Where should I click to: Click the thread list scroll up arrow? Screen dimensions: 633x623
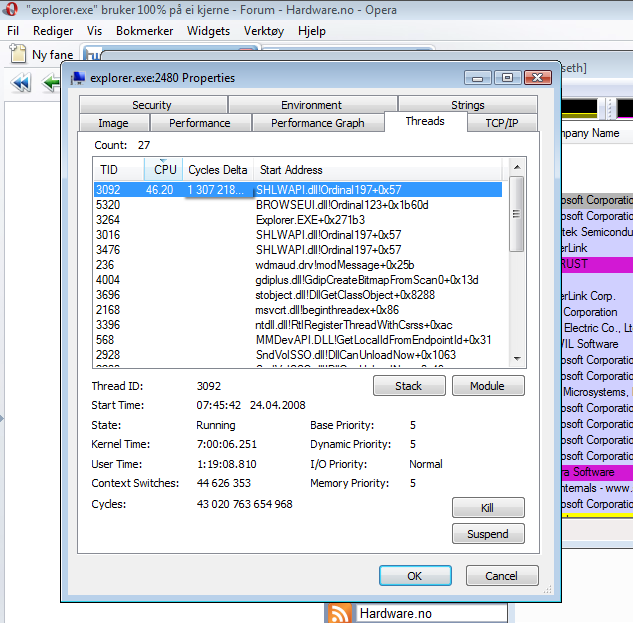[517, 167]
